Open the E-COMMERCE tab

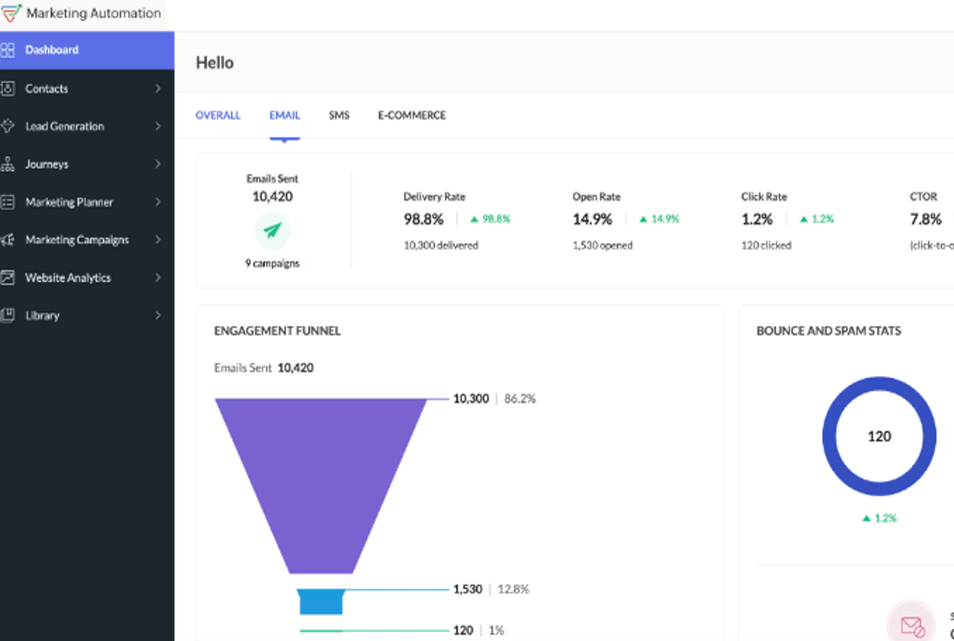[412, 115]
